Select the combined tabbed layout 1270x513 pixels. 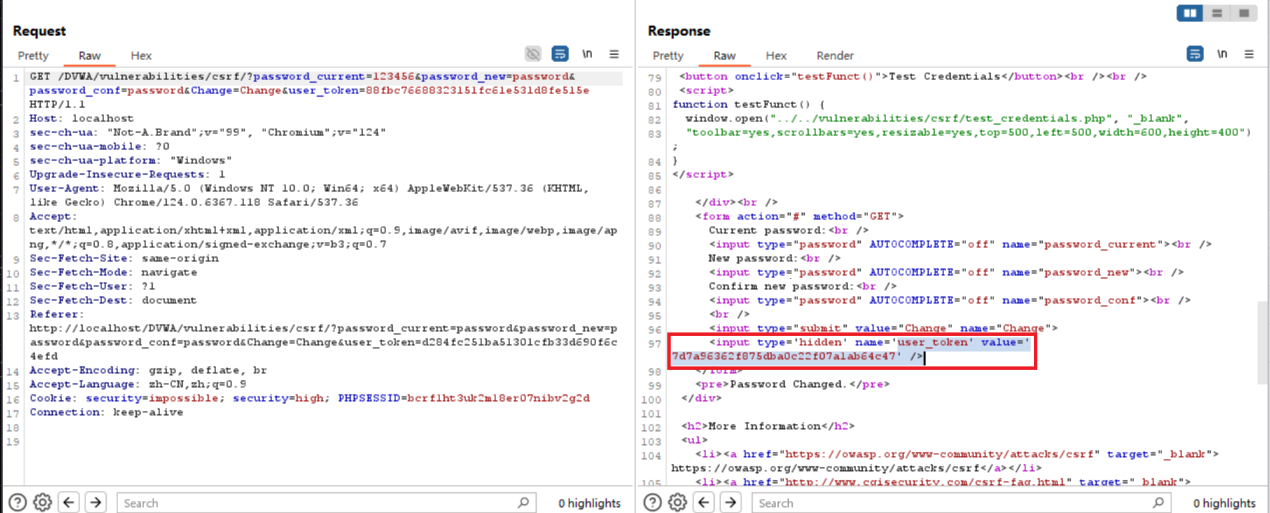1244,14
